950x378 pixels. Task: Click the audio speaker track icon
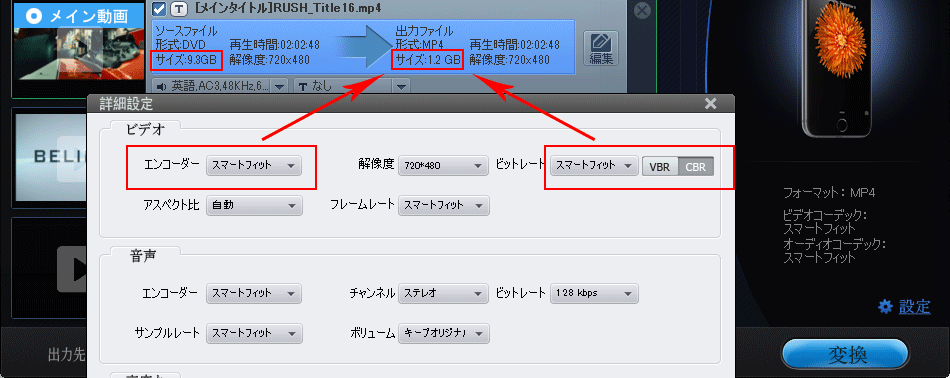162,87
